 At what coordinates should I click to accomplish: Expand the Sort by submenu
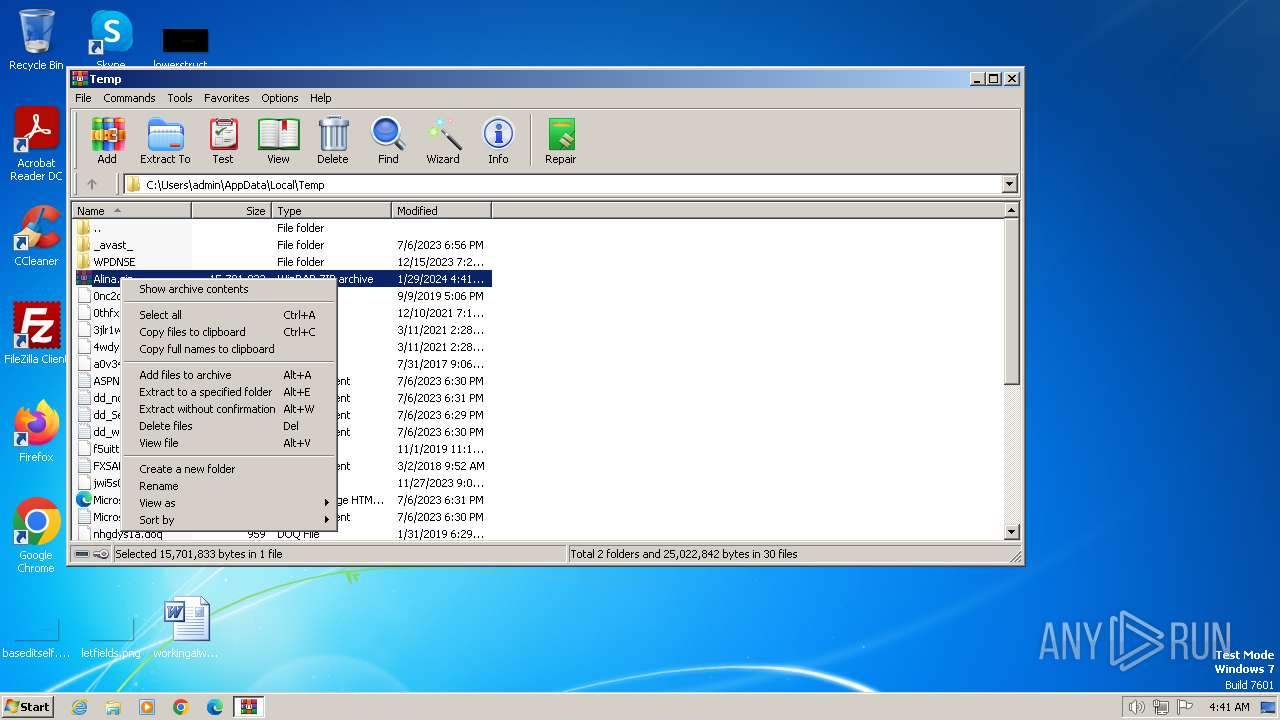coord(229,520)
